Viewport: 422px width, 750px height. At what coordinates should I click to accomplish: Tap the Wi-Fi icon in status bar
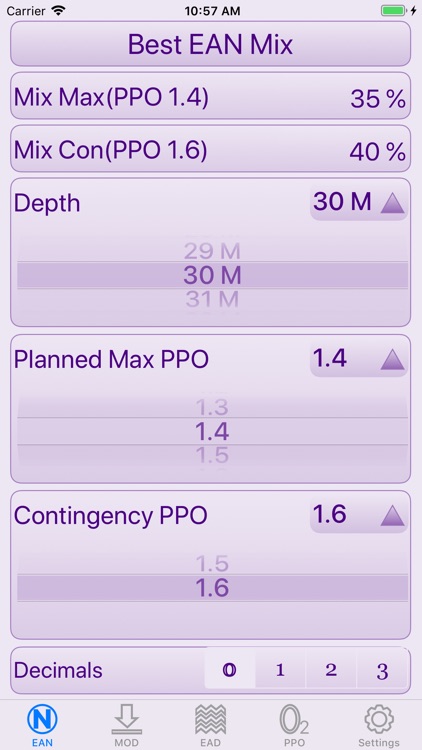[59, 11]
